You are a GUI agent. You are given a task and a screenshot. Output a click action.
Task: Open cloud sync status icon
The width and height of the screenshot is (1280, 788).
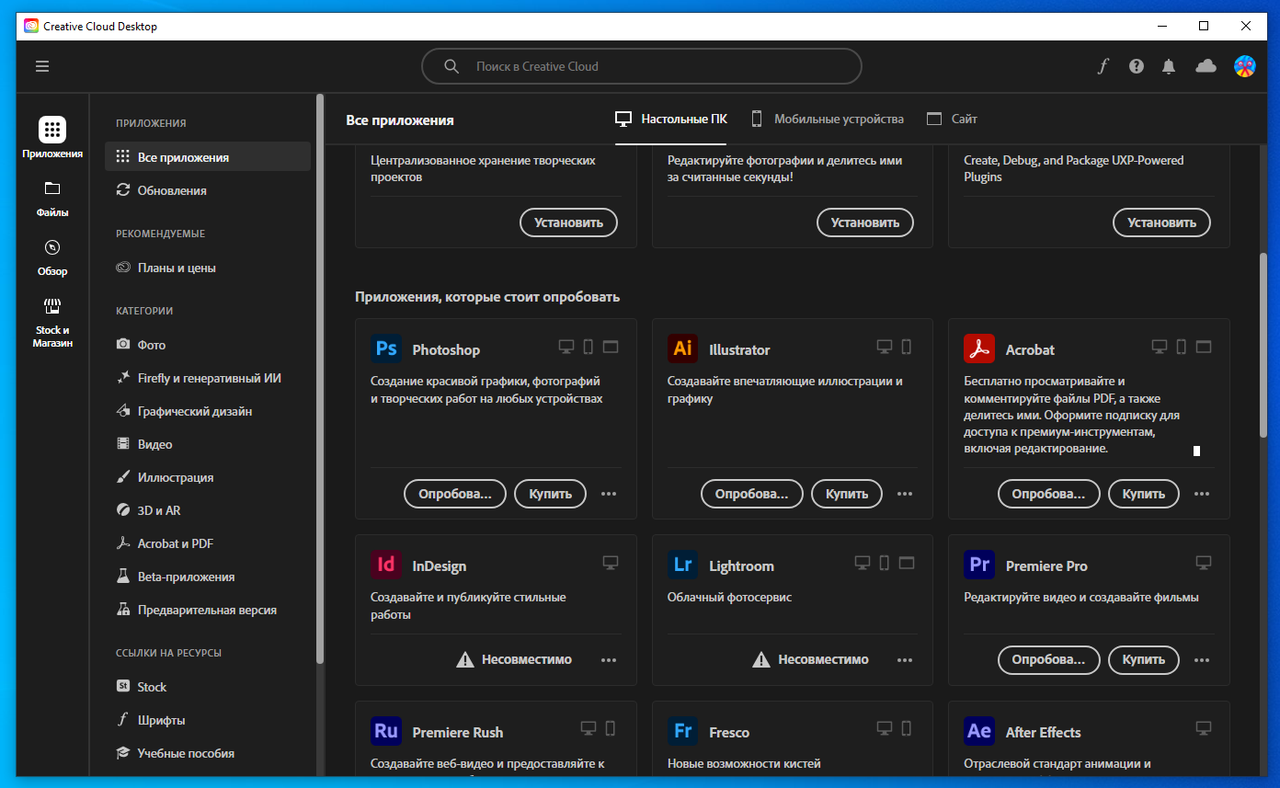point(1206,66)
